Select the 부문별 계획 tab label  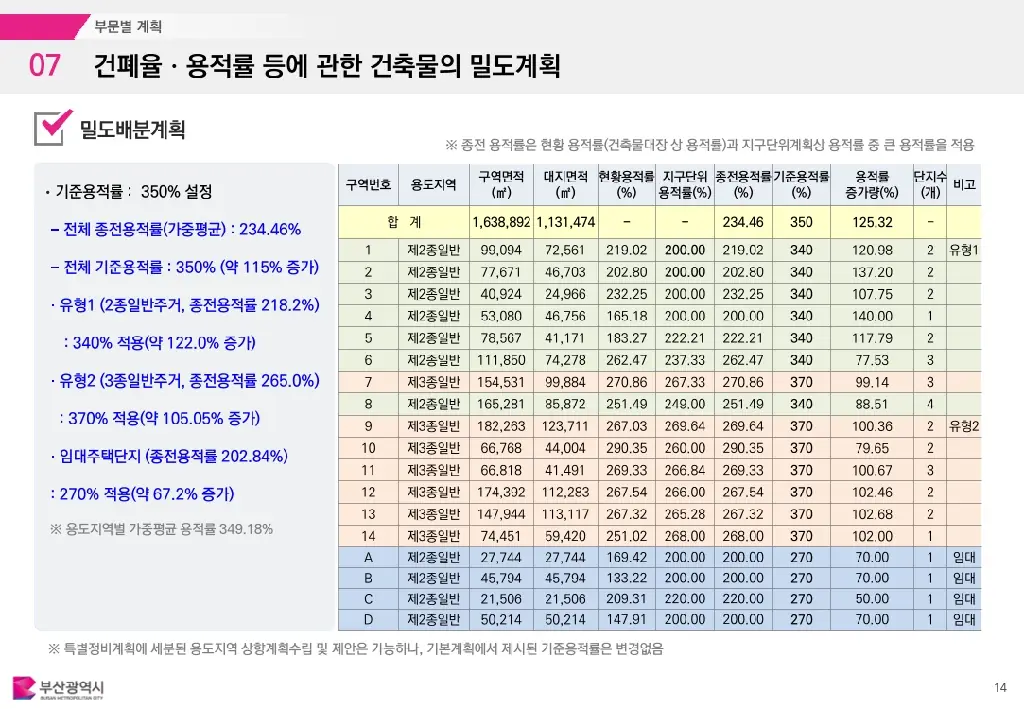point(128,27)
